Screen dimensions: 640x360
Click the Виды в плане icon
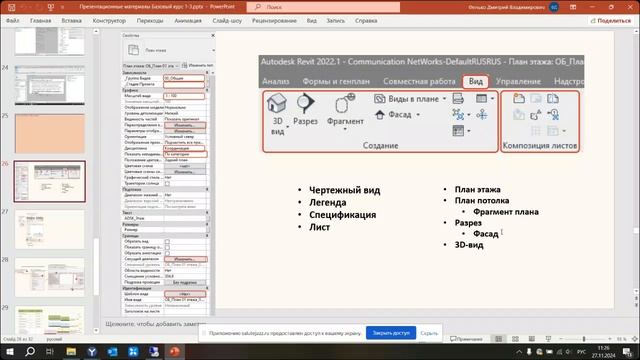[x=380, y=99]
